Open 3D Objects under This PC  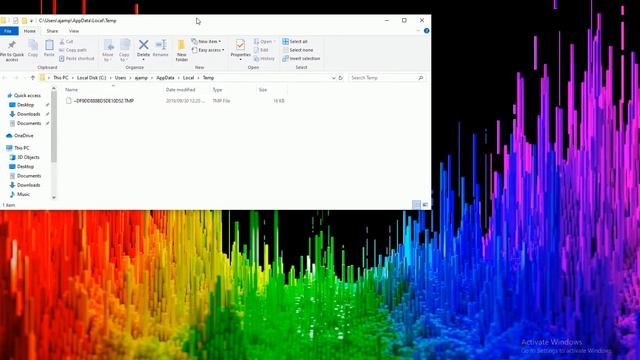click(28, 157)
